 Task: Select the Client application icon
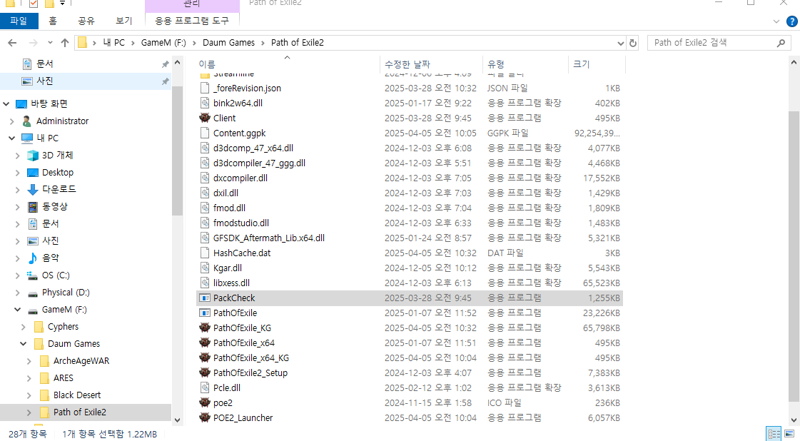(205, 118)
